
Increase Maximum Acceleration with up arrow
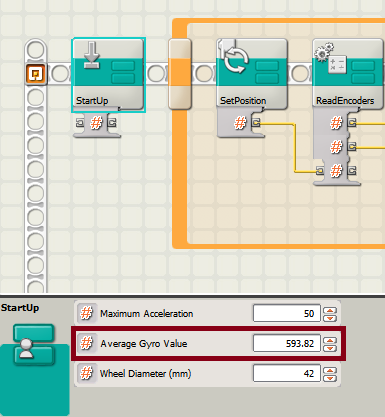330,310
